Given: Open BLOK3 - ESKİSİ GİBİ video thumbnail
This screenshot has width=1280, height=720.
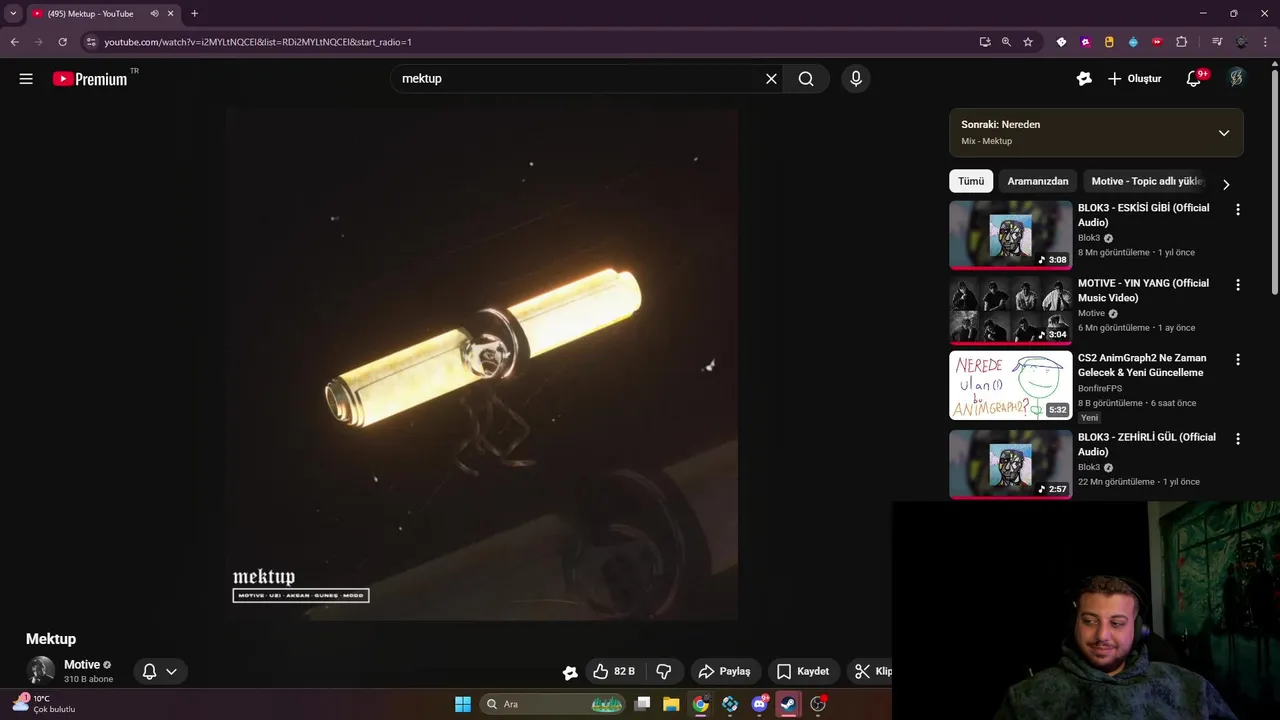Looking at the screenshot, I should tap(1010, 235).
